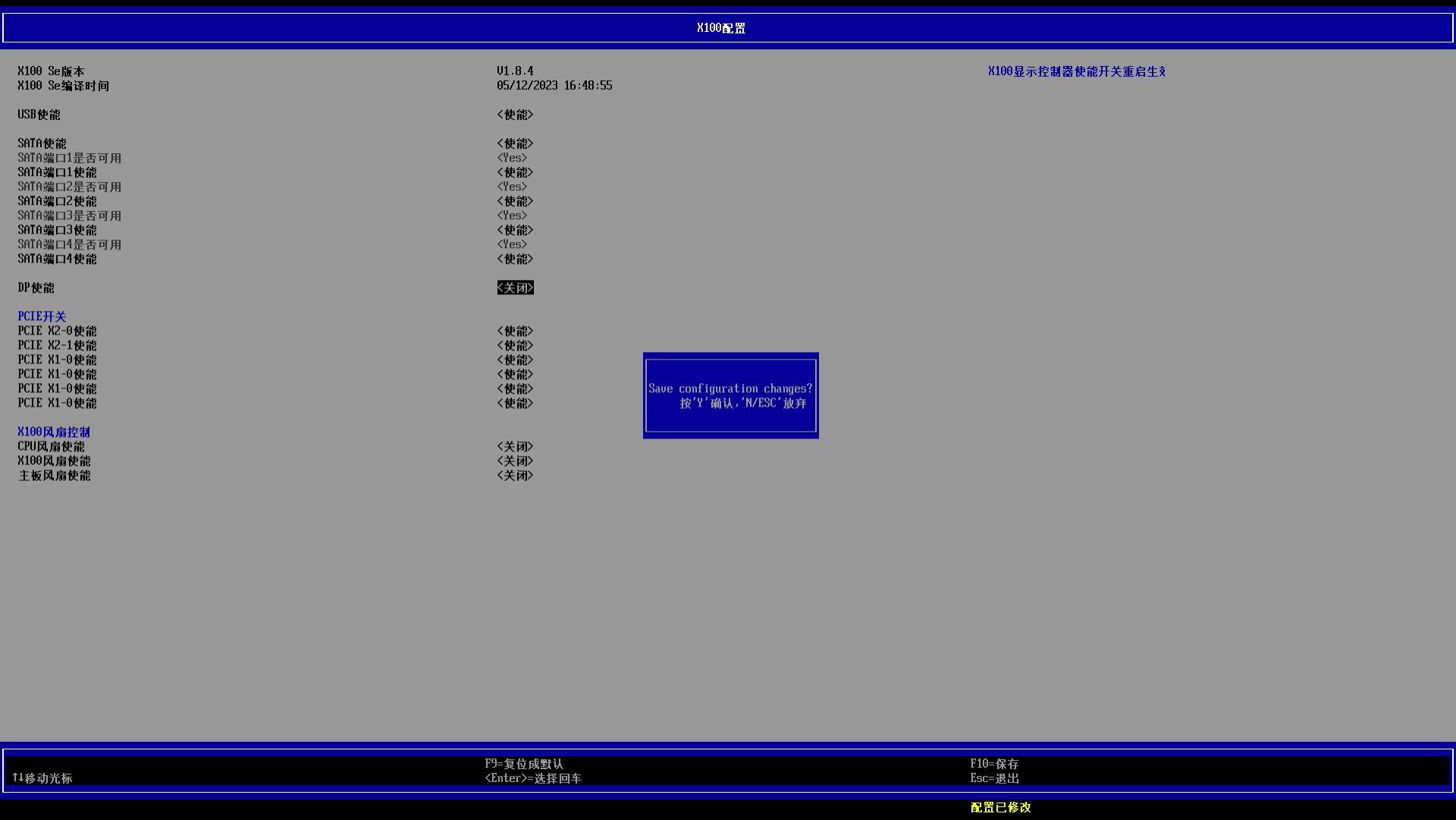Click the DP使能 label

(36, 288)
